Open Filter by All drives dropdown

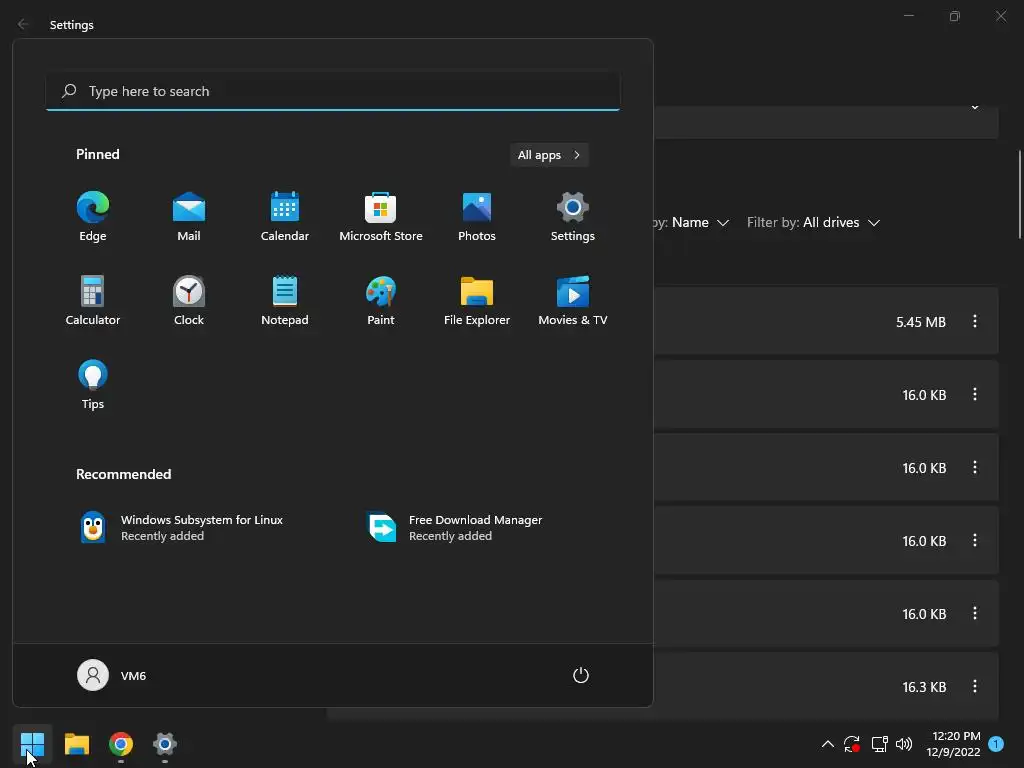pyautogui.click(x=814, y=223)
